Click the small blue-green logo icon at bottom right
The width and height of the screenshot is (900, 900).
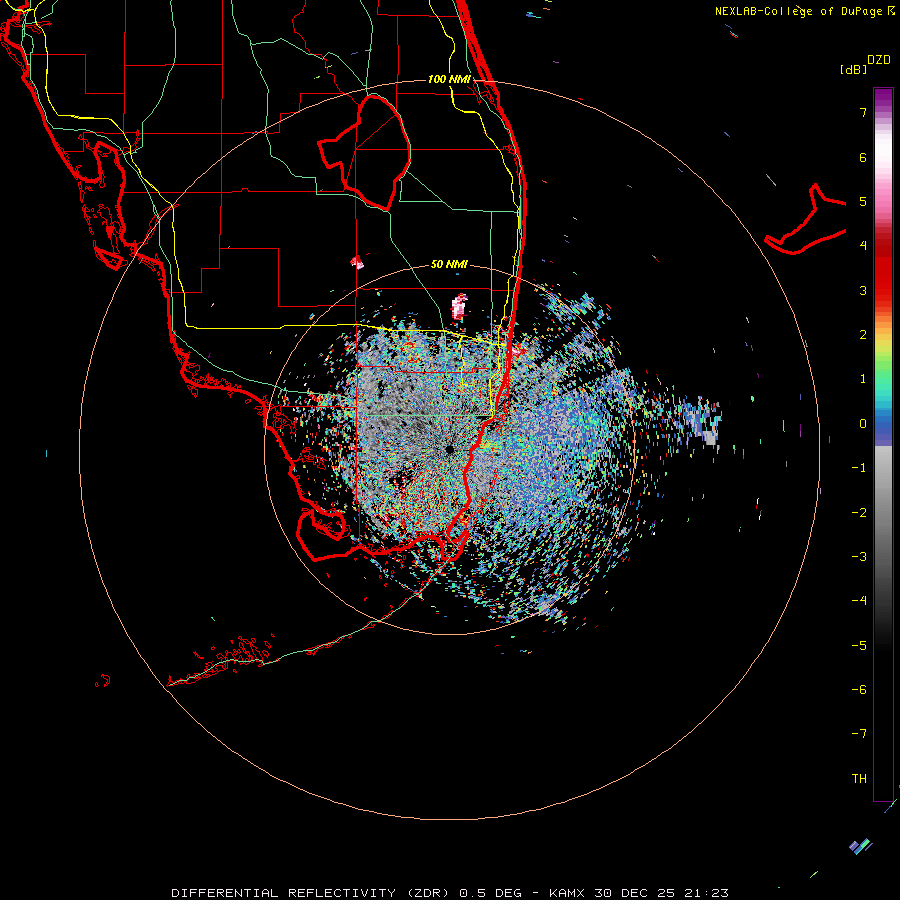(860, 847)
